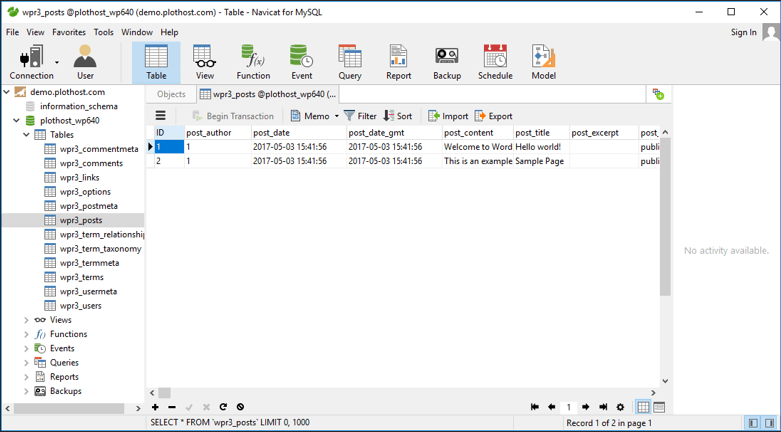781x432 pixels.
Task: Open the Window menu
Action: [x=137, y=32]
